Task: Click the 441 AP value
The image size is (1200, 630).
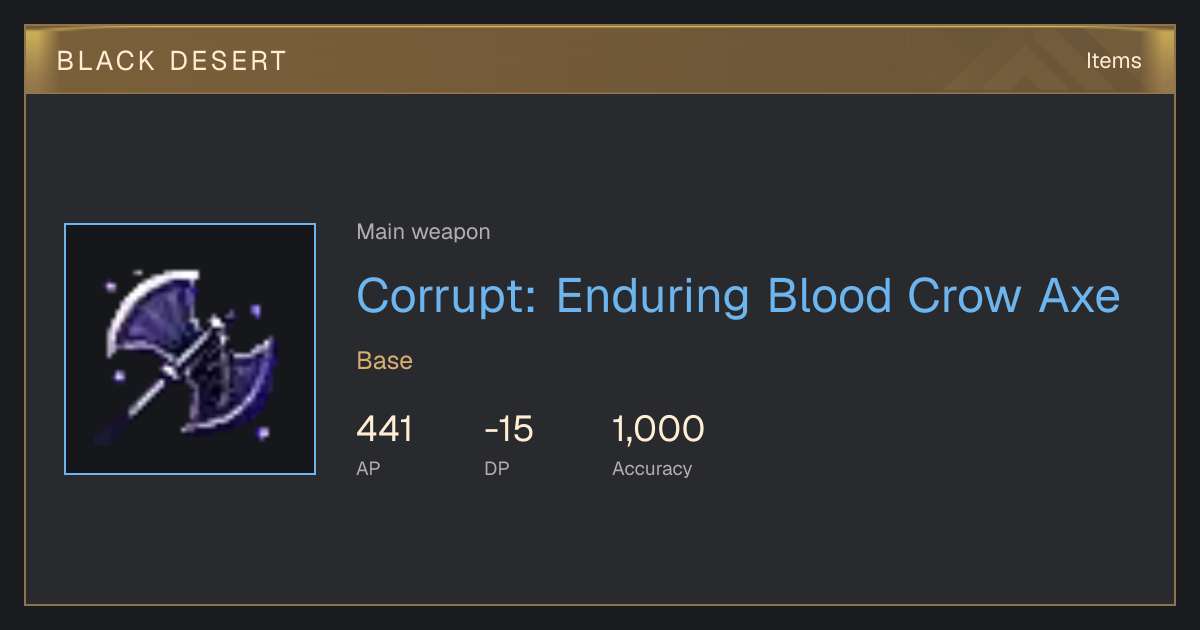Action: pyautogui.click(x=384, y=429)
